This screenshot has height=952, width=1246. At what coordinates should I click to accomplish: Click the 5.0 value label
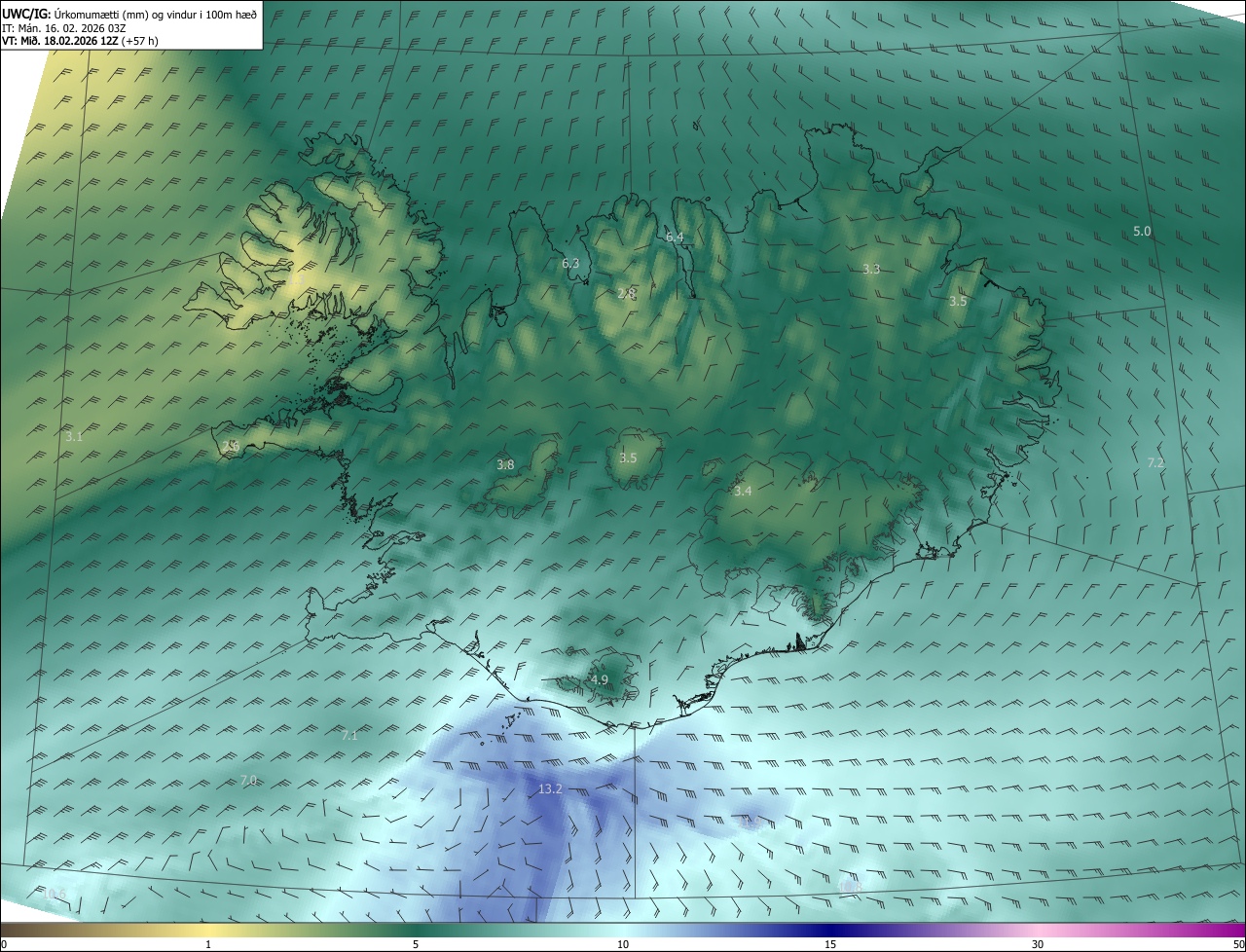click(1142, 232)
